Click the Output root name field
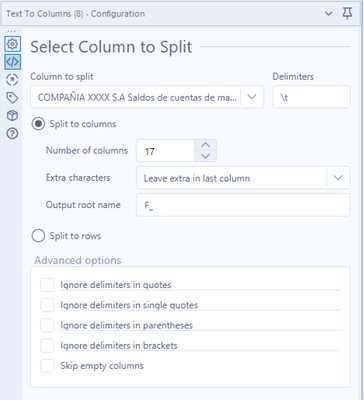Viewport: 364px width, 400px height. click(x=243, y=205)
